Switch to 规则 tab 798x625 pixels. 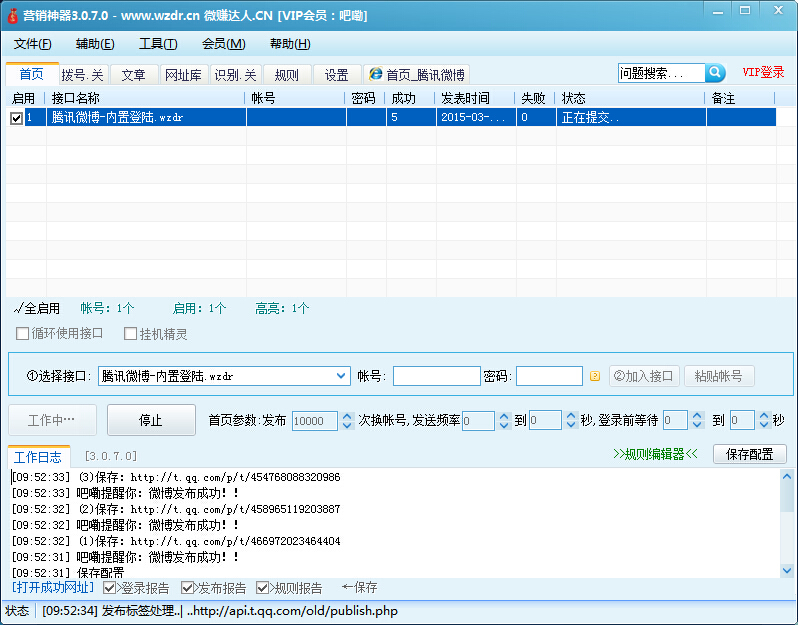point(287,75)
